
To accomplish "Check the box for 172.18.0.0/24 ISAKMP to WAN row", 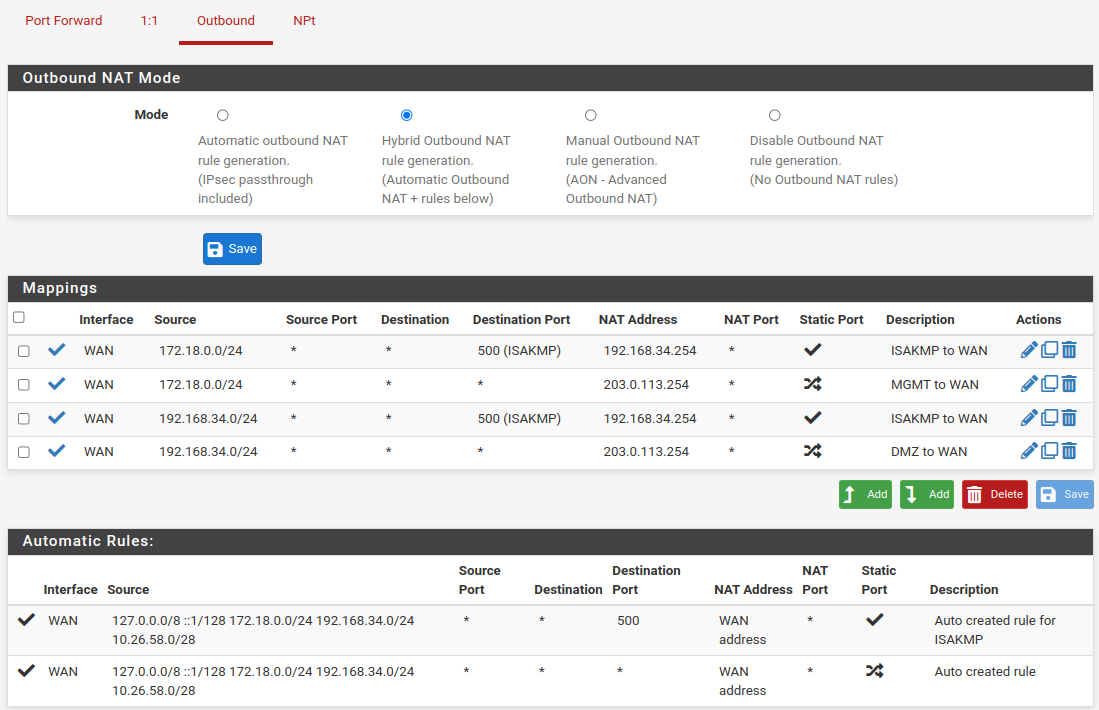I will point(24,351).
